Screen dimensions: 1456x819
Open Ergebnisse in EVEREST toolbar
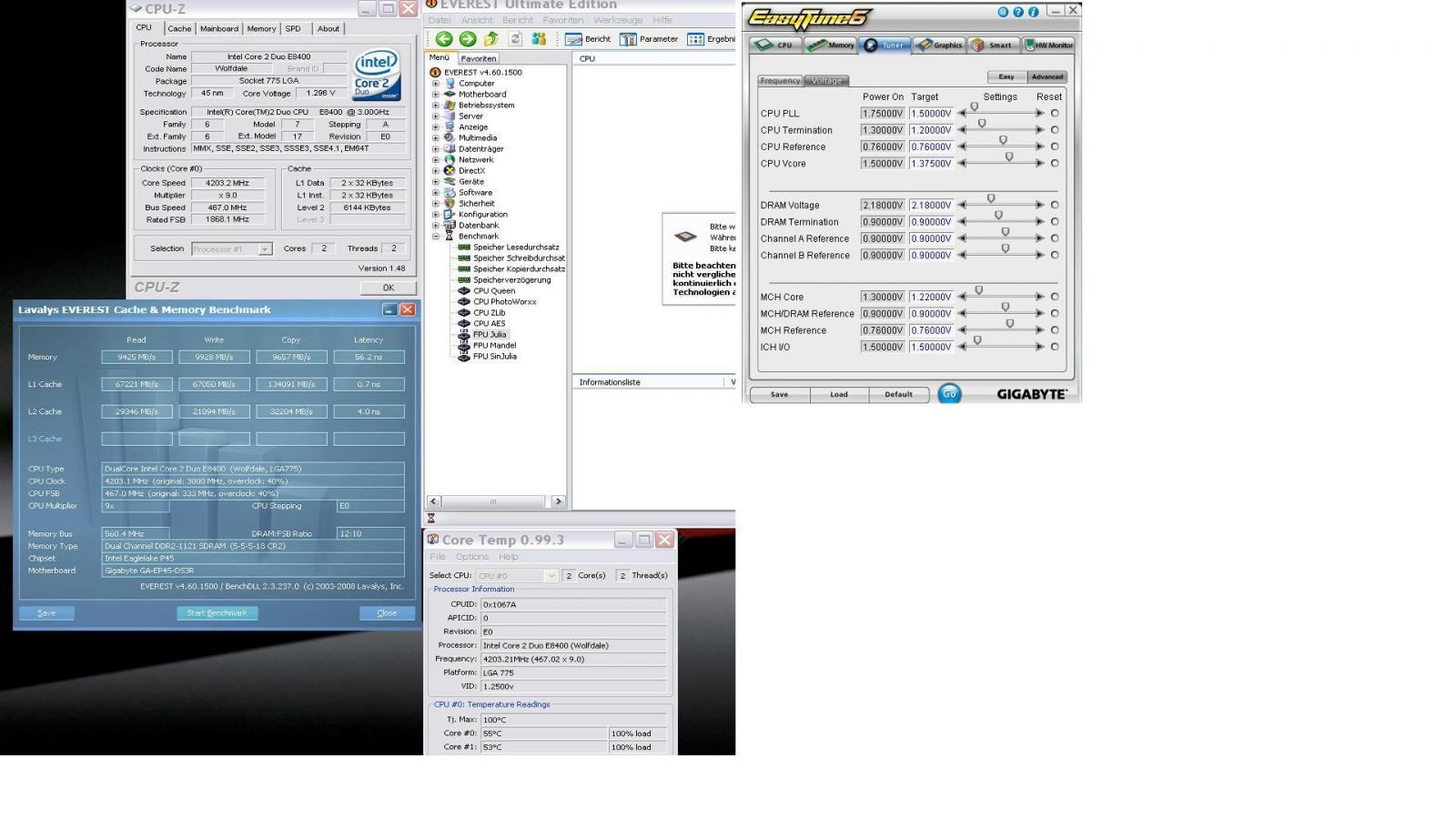click(x=711, y=39)
